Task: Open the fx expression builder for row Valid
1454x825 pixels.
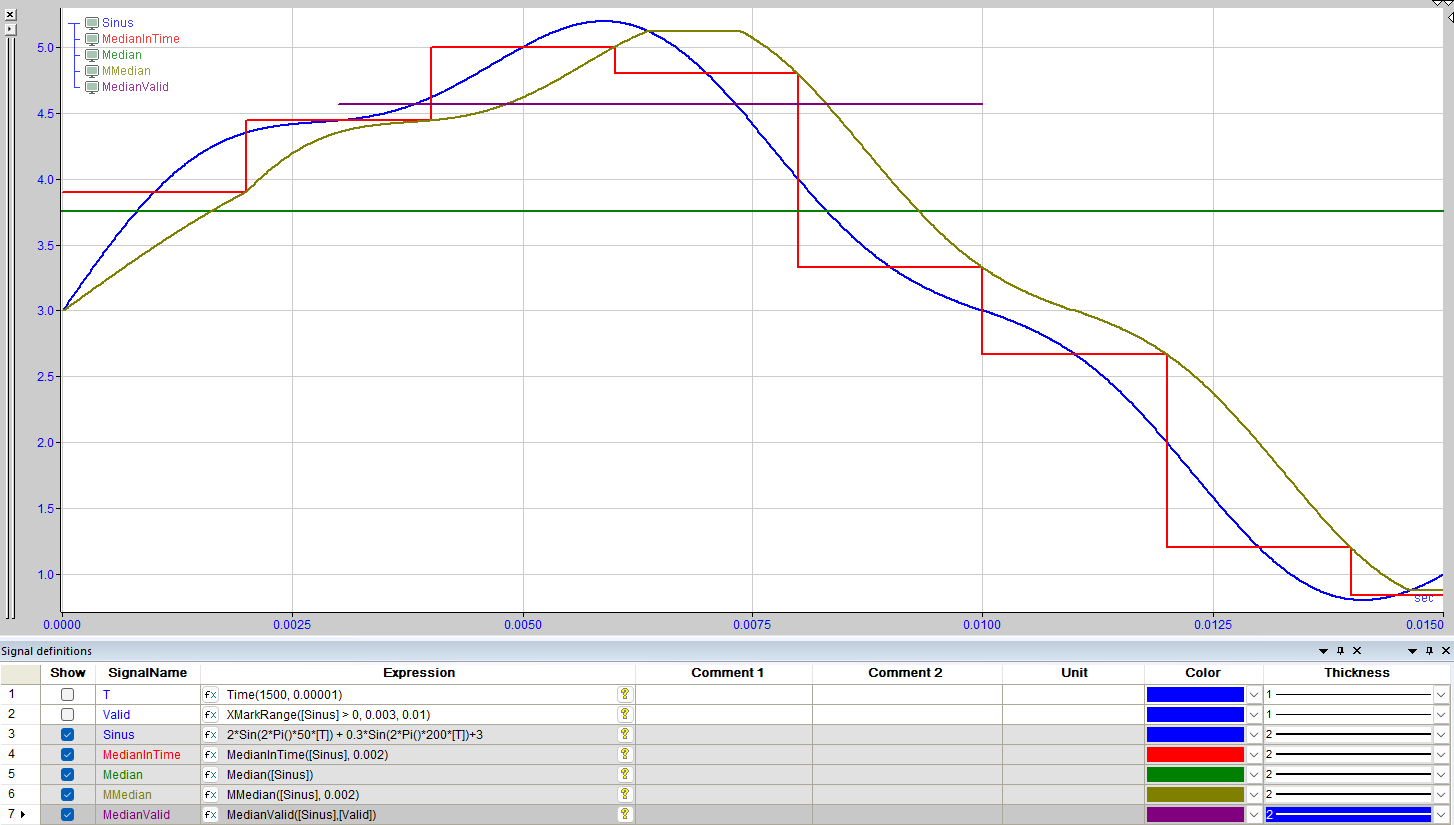Action: 211,714
